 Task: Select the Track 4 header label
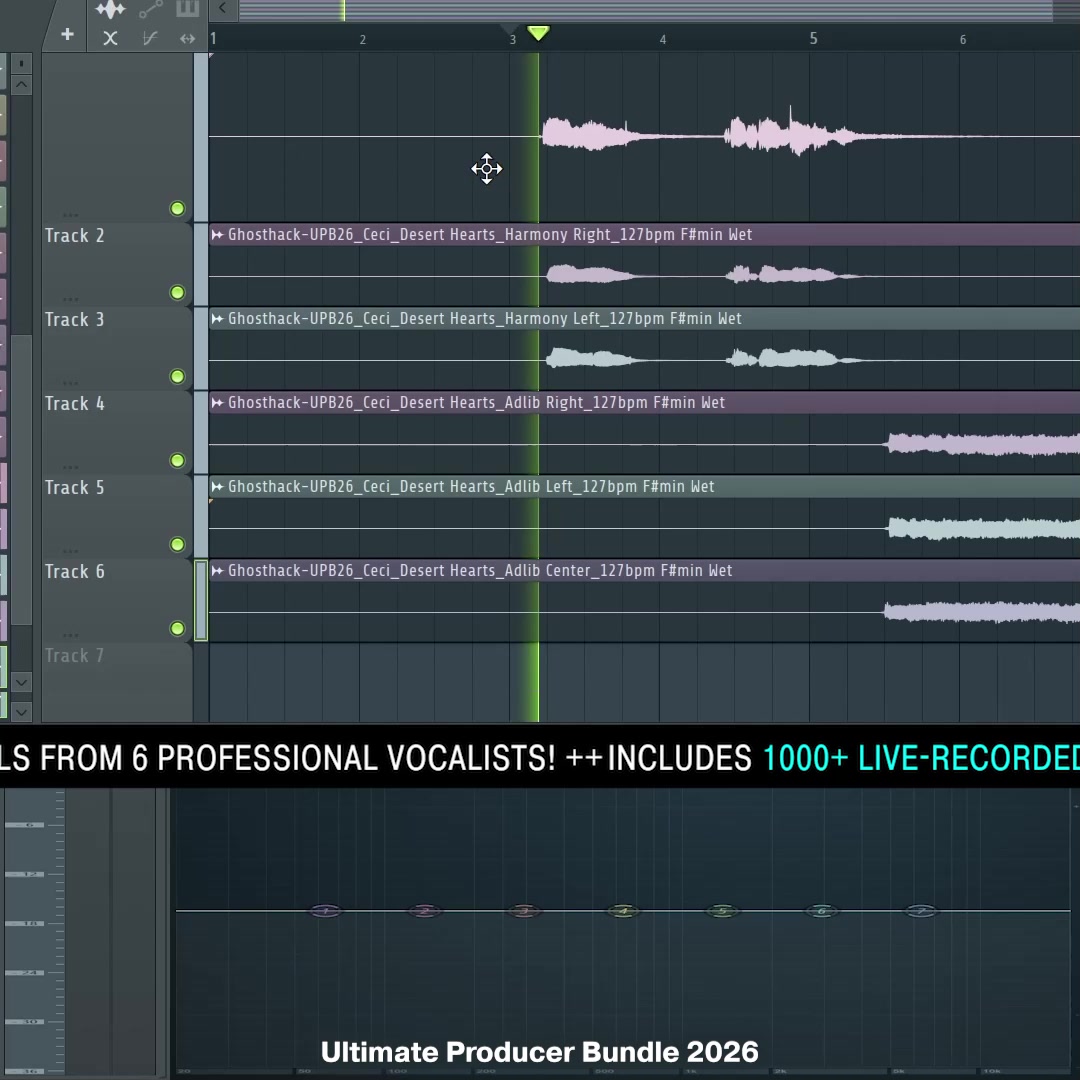[x=74, y=404]
